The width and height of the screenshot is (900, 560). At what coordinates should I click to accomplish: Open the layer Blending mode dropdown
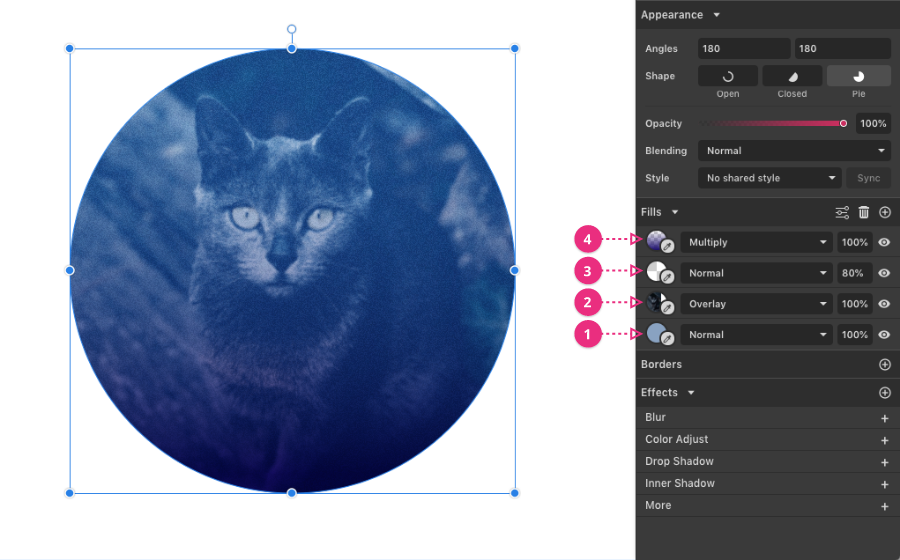794,150
